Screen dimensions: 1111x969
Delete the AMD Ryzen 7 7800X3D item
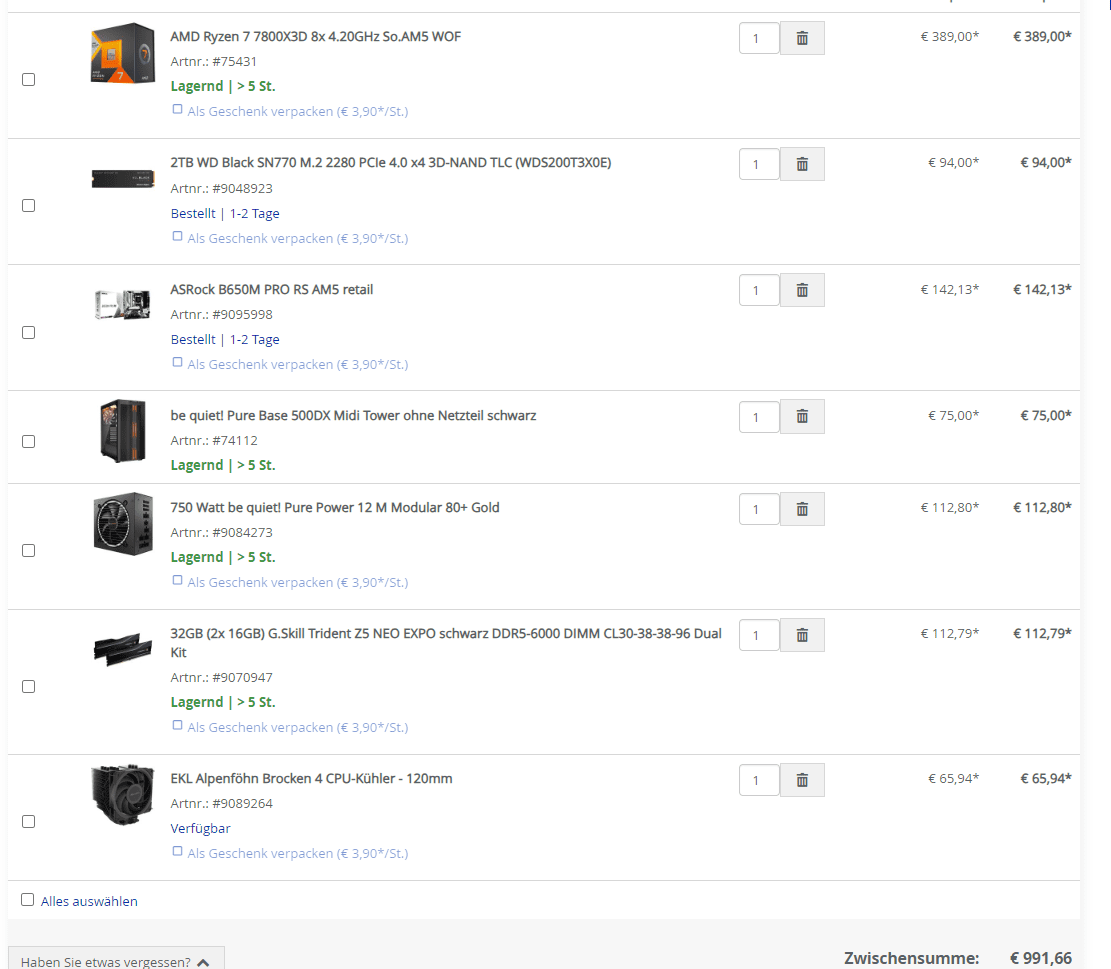coord(802,38)
